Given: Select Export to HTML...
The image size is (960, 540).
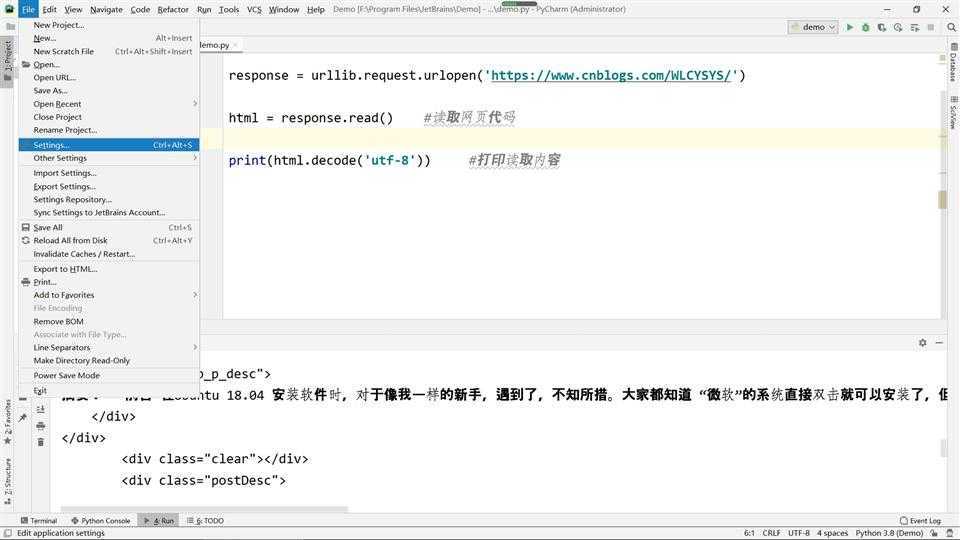Looking at the screenshot, I should click(109, 269).
